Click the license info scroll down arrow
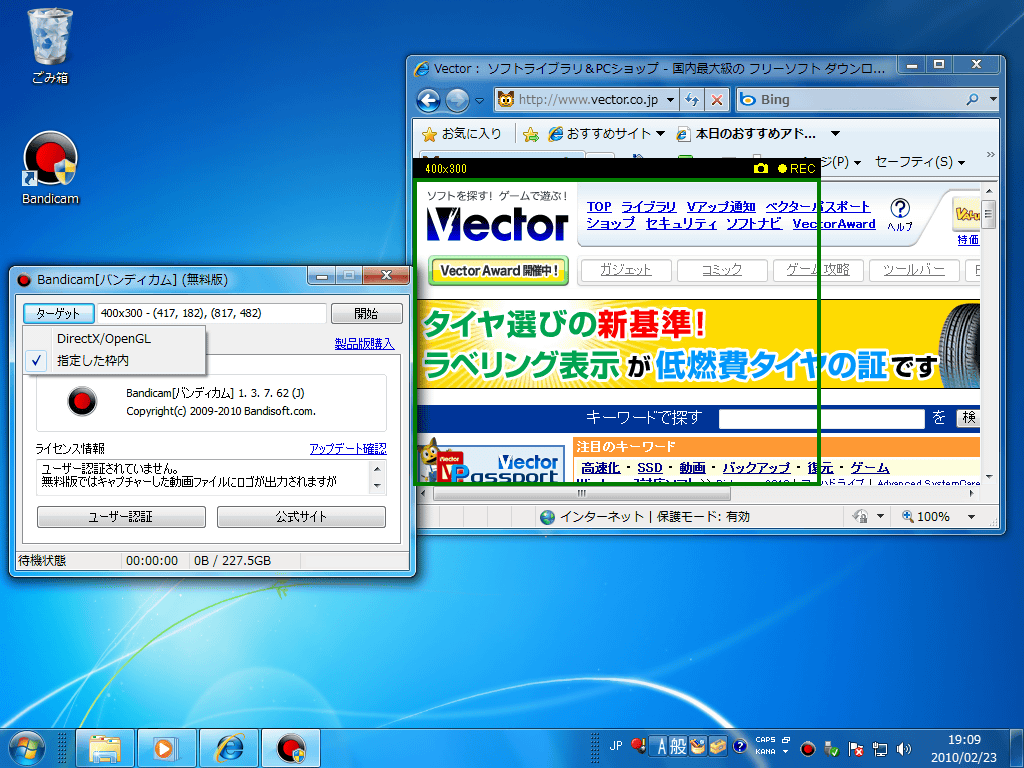 coord(377,486)
